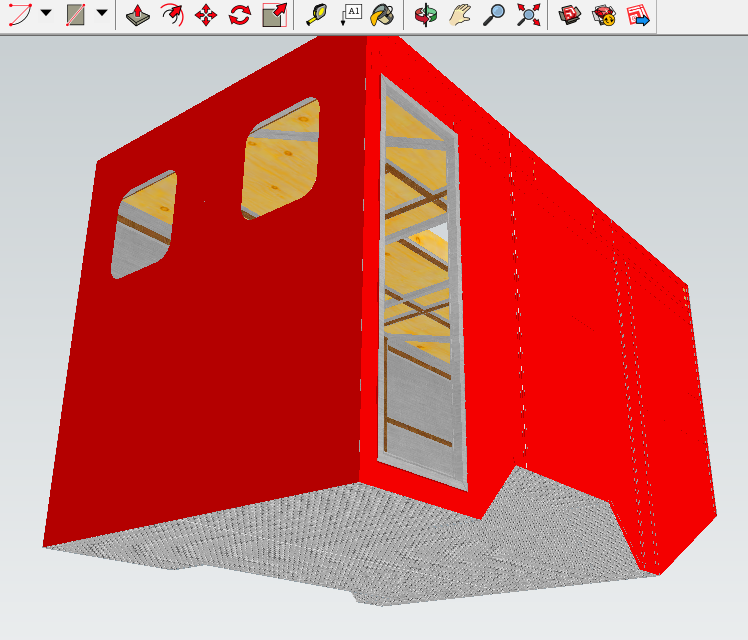Select the Push/Pull tool

[x=138, y=15]
